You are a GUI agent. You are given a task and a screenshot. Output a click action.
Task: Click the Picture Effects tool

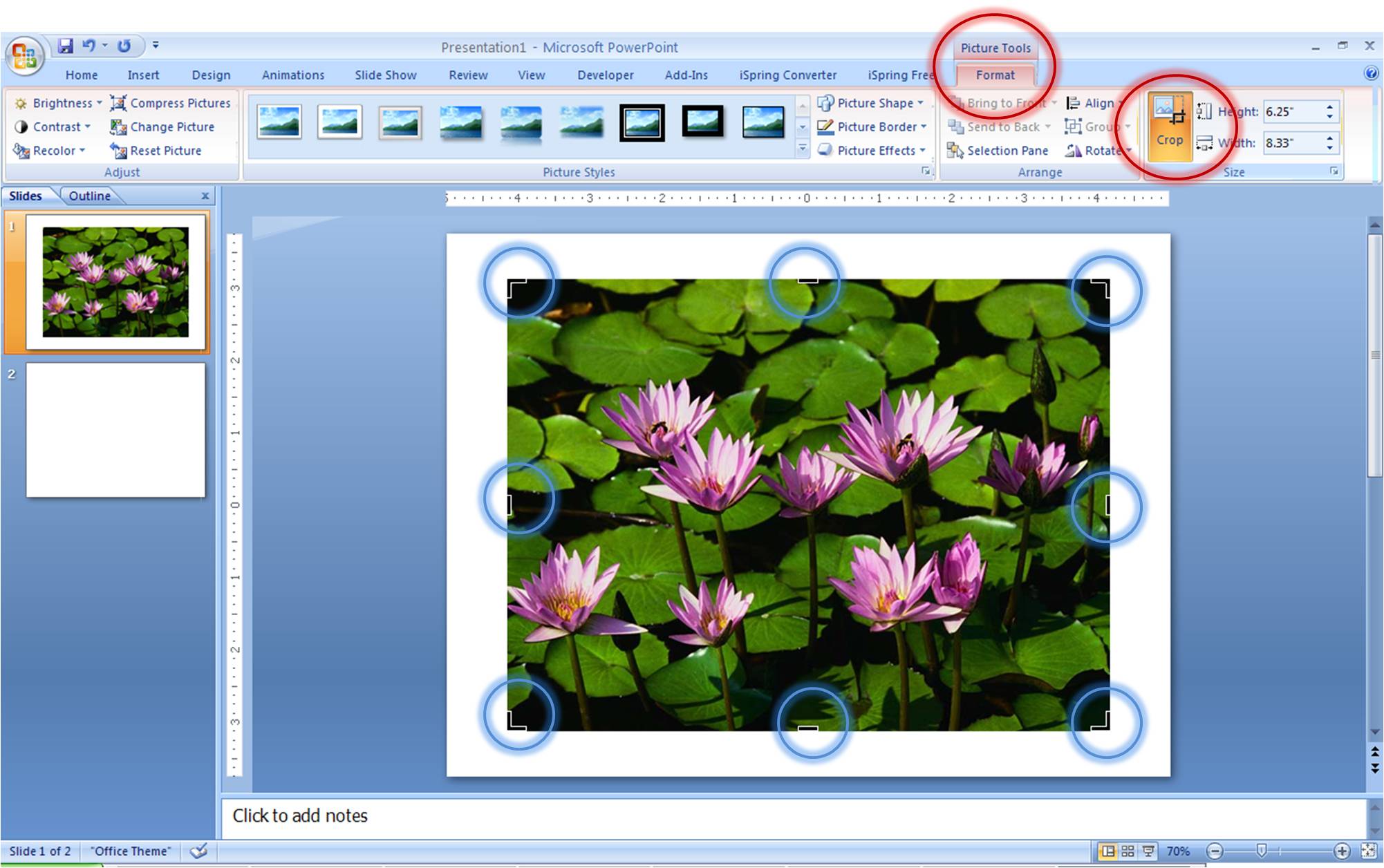(871, 150)
